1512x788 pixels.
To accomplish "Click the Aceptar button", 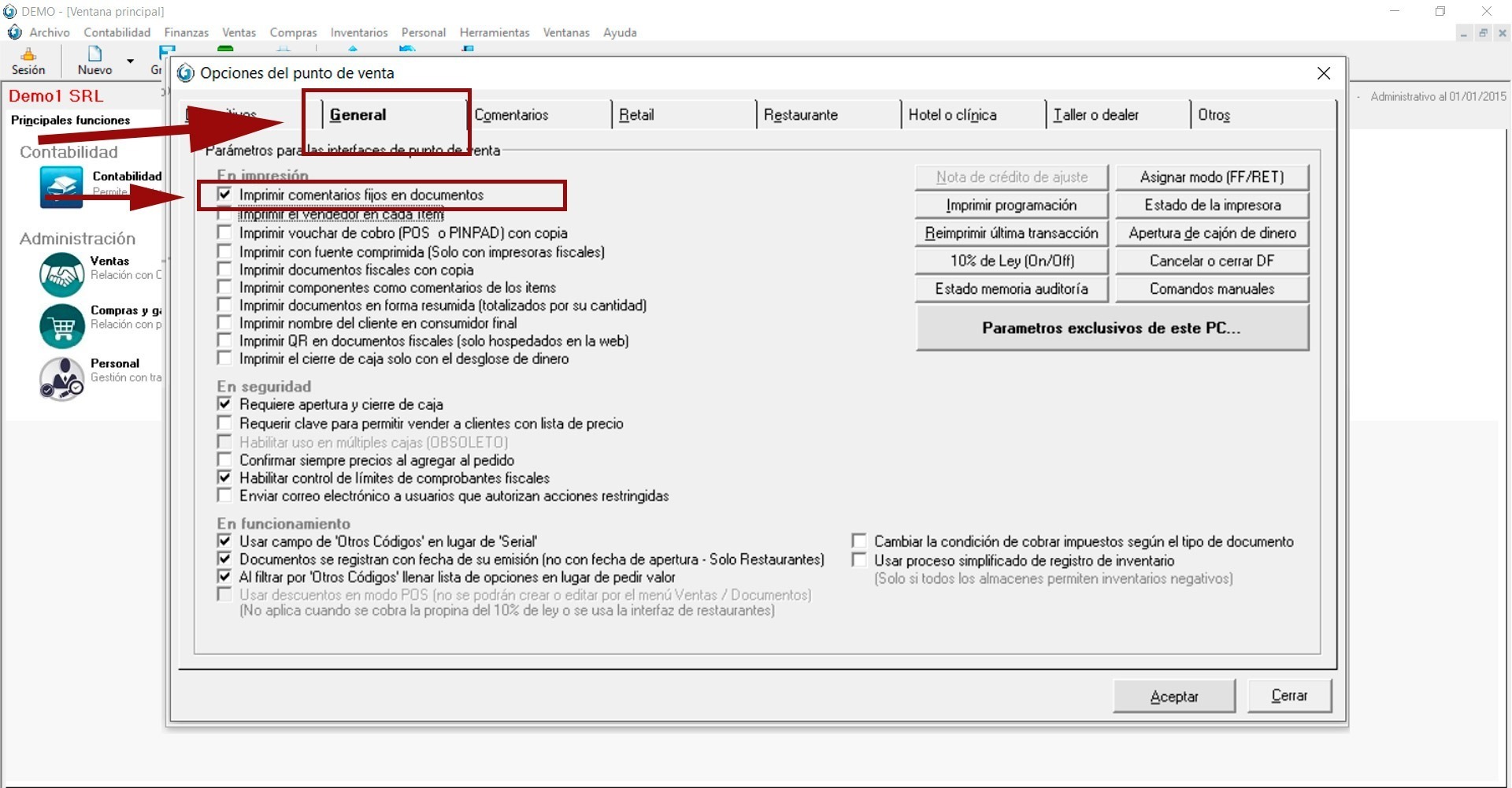I will [1173, 697].
